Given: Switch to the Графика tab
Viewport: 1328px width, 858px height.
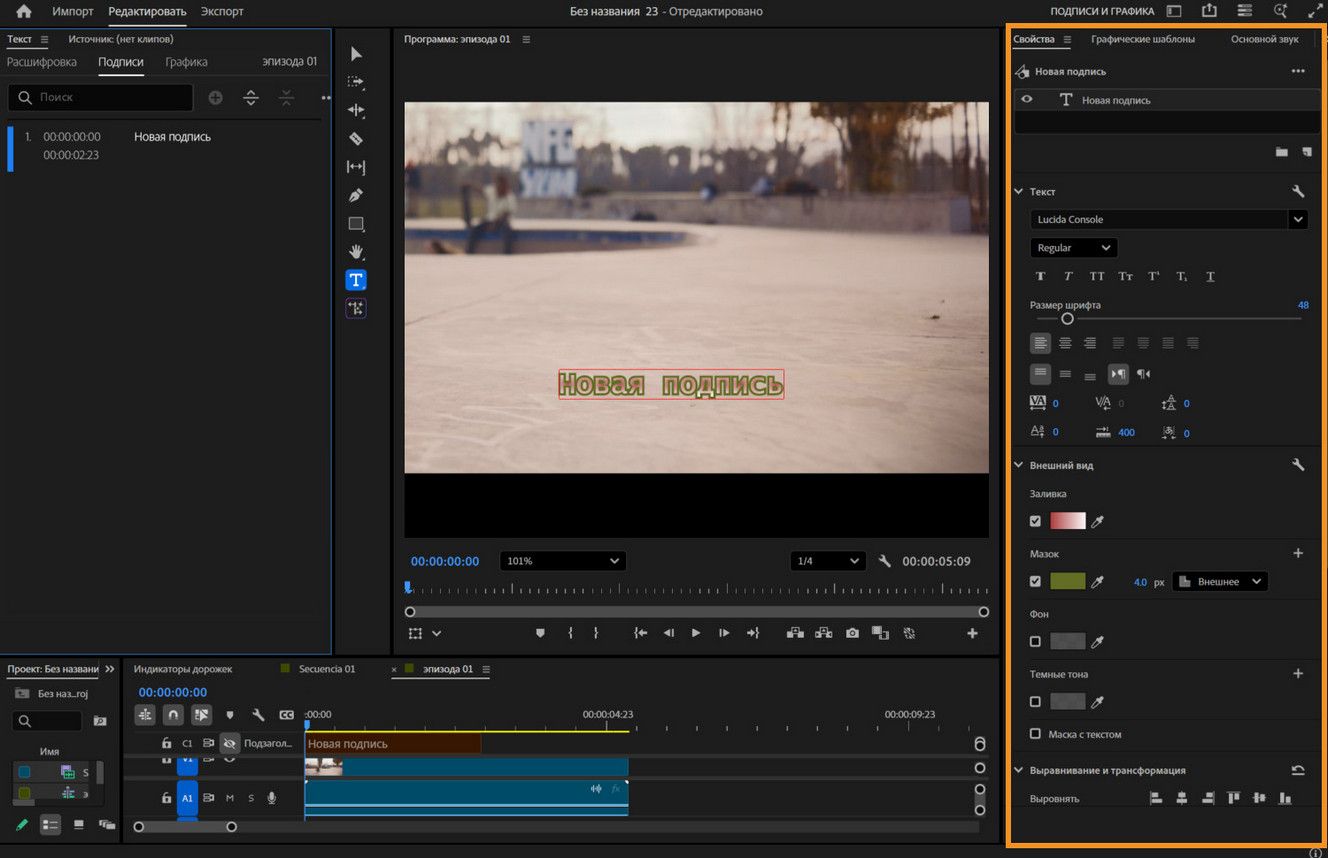Looking at the screenshot, I should [186, 61].
